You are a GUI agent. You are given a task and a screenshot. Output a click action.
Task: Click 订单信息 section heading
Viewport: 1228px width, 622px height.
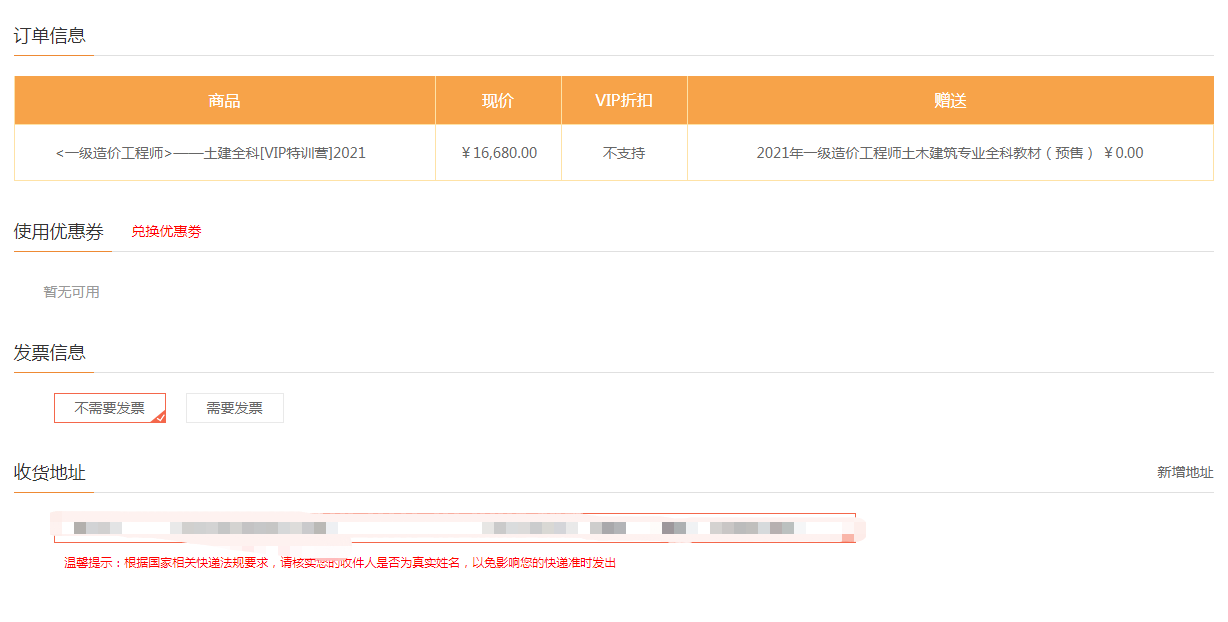tap(49, 36)
